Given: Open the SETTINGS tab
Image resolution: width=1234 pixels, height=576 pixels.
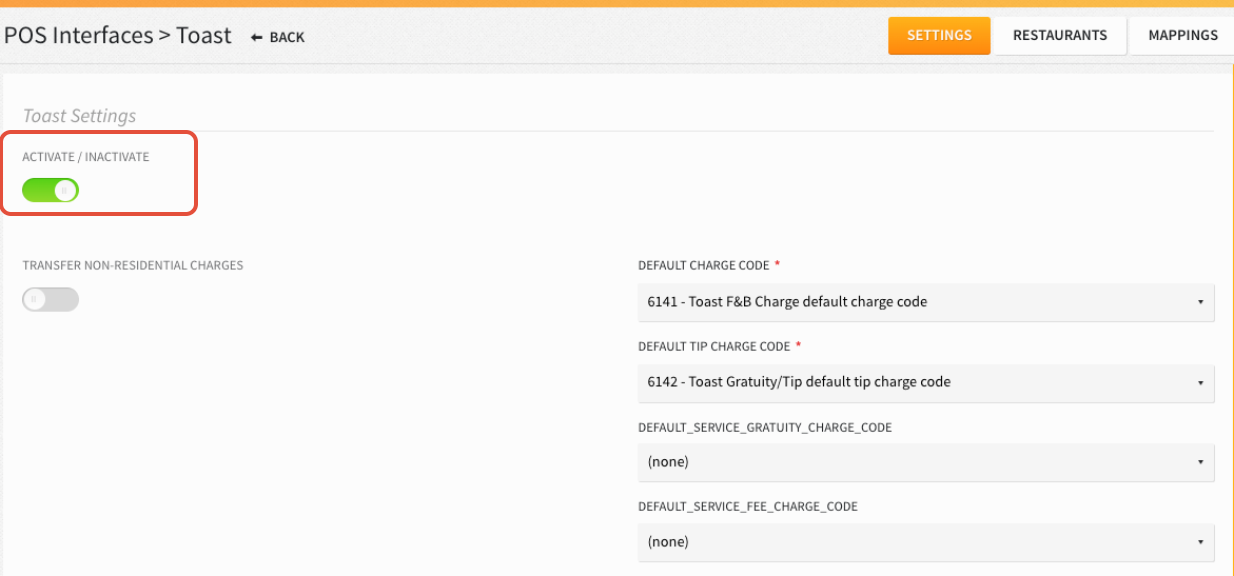Looking at the screenshot, I should click(939, 35).
